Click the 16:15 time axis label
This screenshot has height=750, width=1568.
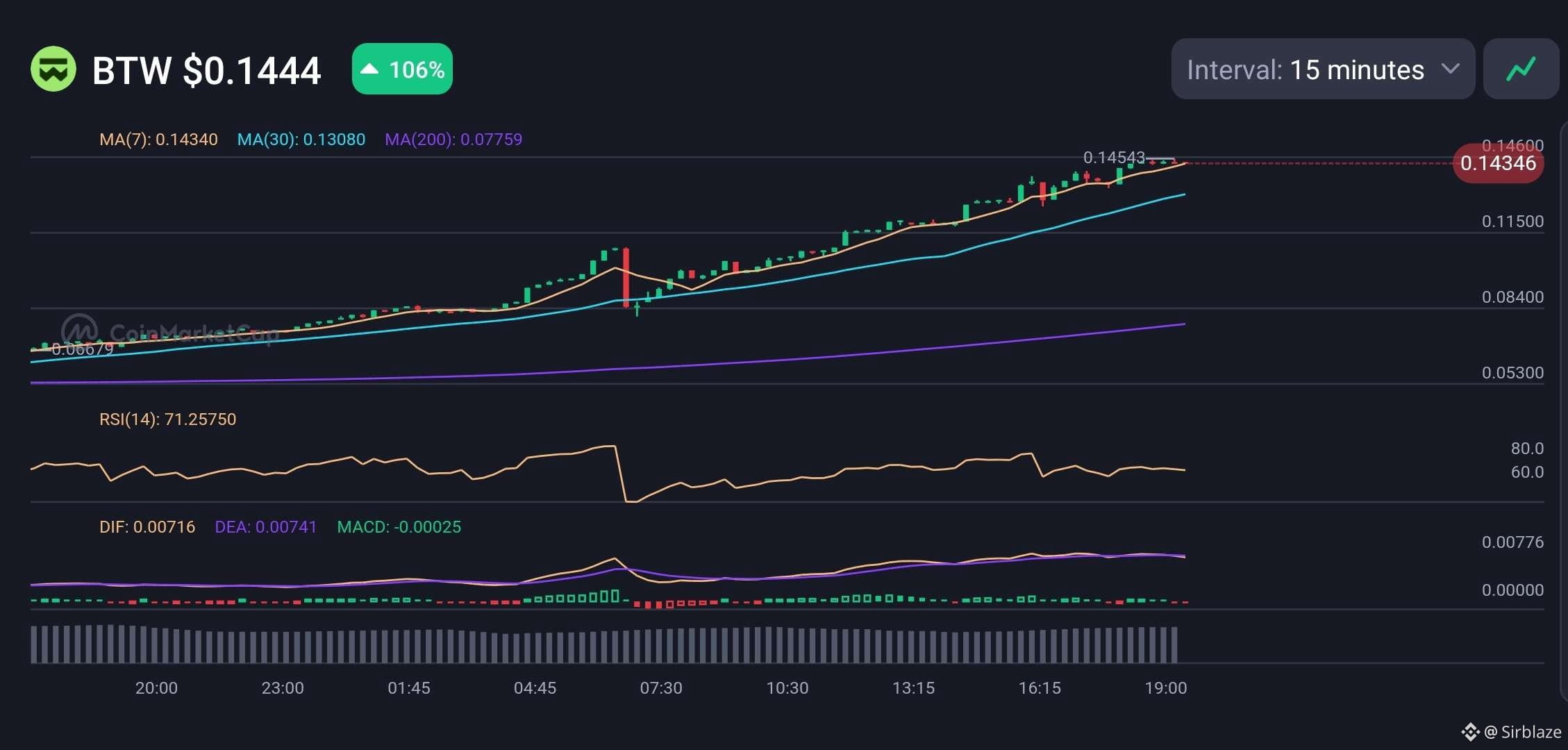tap(1040, 688)
